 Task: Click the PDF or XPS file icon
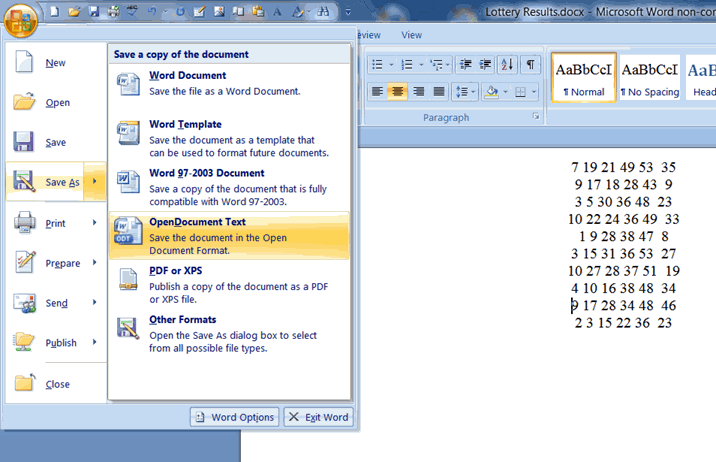128,280
